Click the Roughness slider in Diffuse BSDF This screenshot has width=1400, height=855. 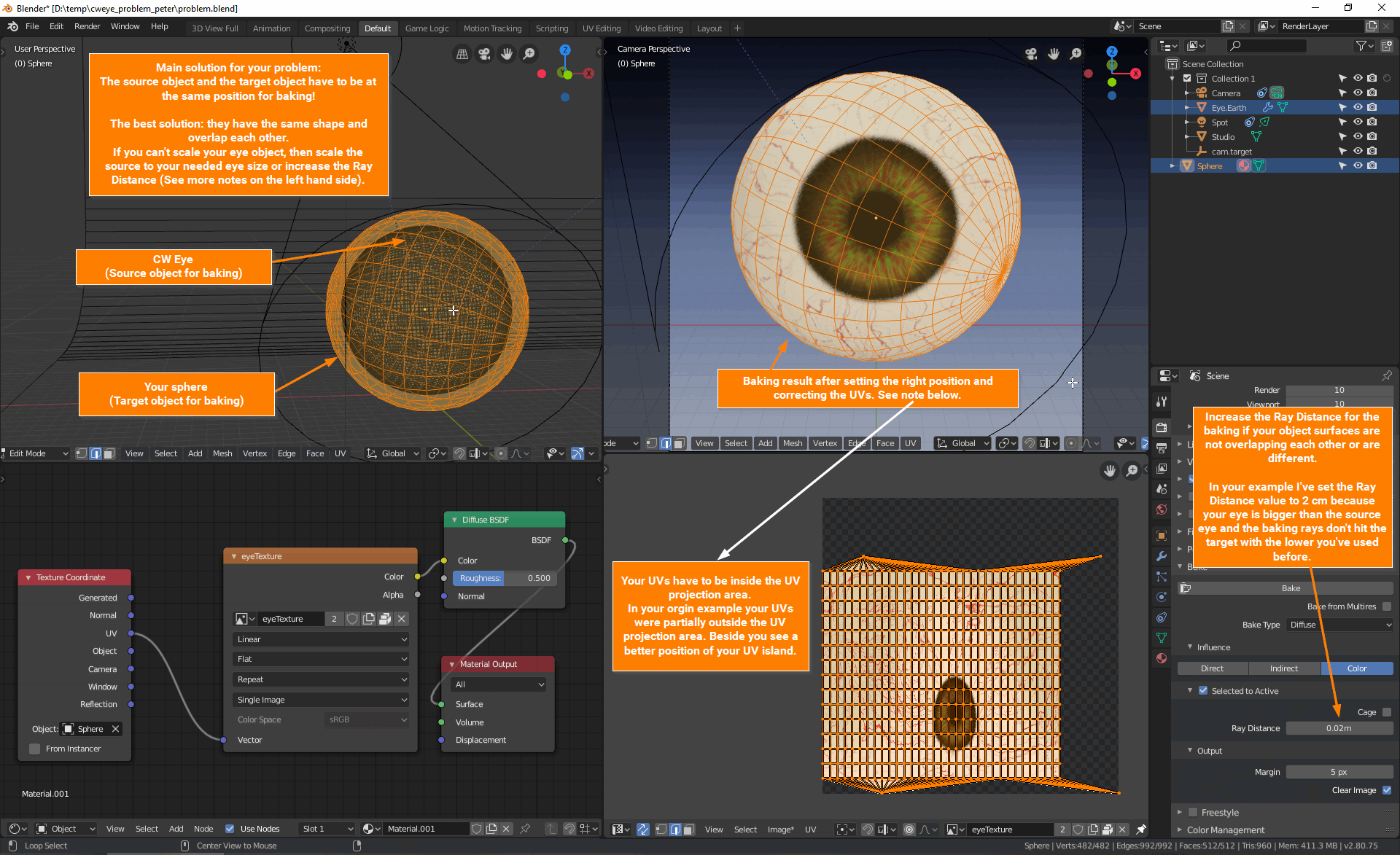[505, 578]
